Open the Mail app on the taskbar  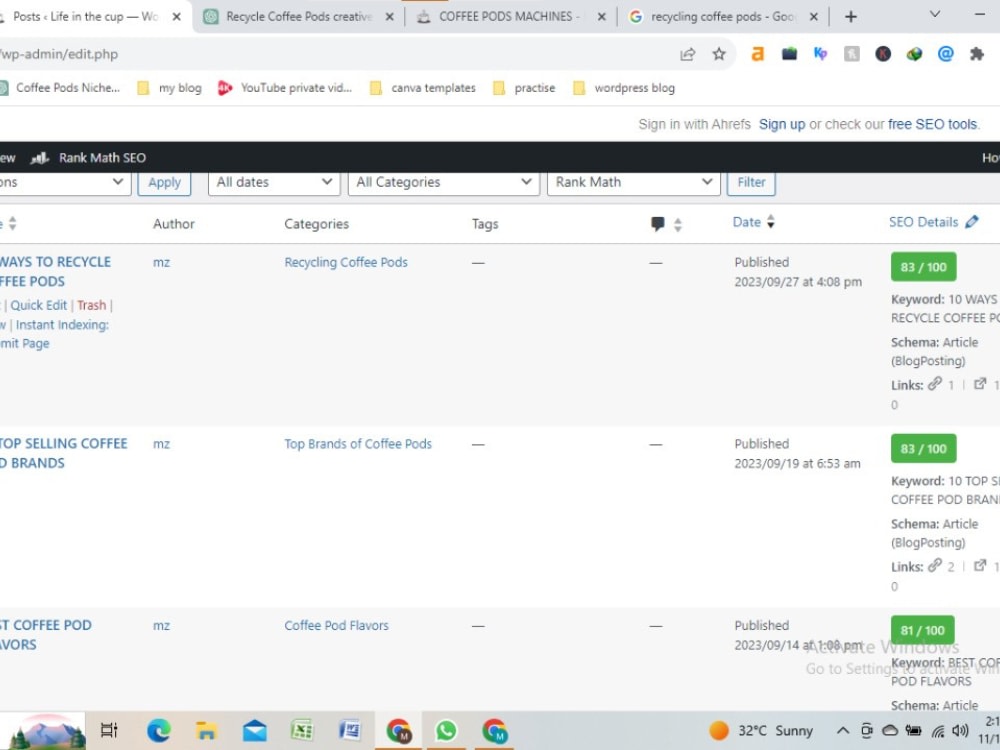(x=254, y=731)
